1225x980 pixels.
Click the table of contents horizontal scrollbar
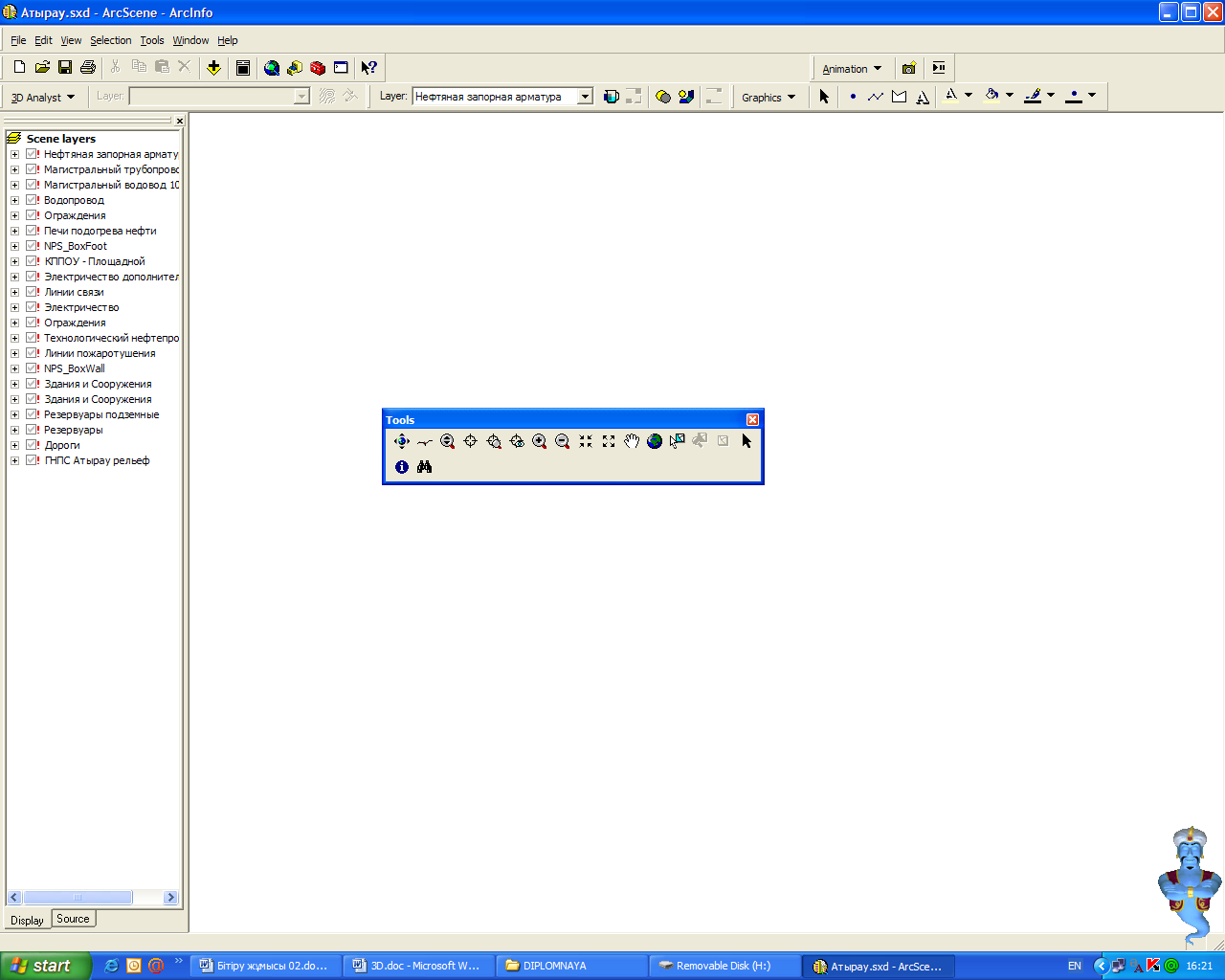93,898
